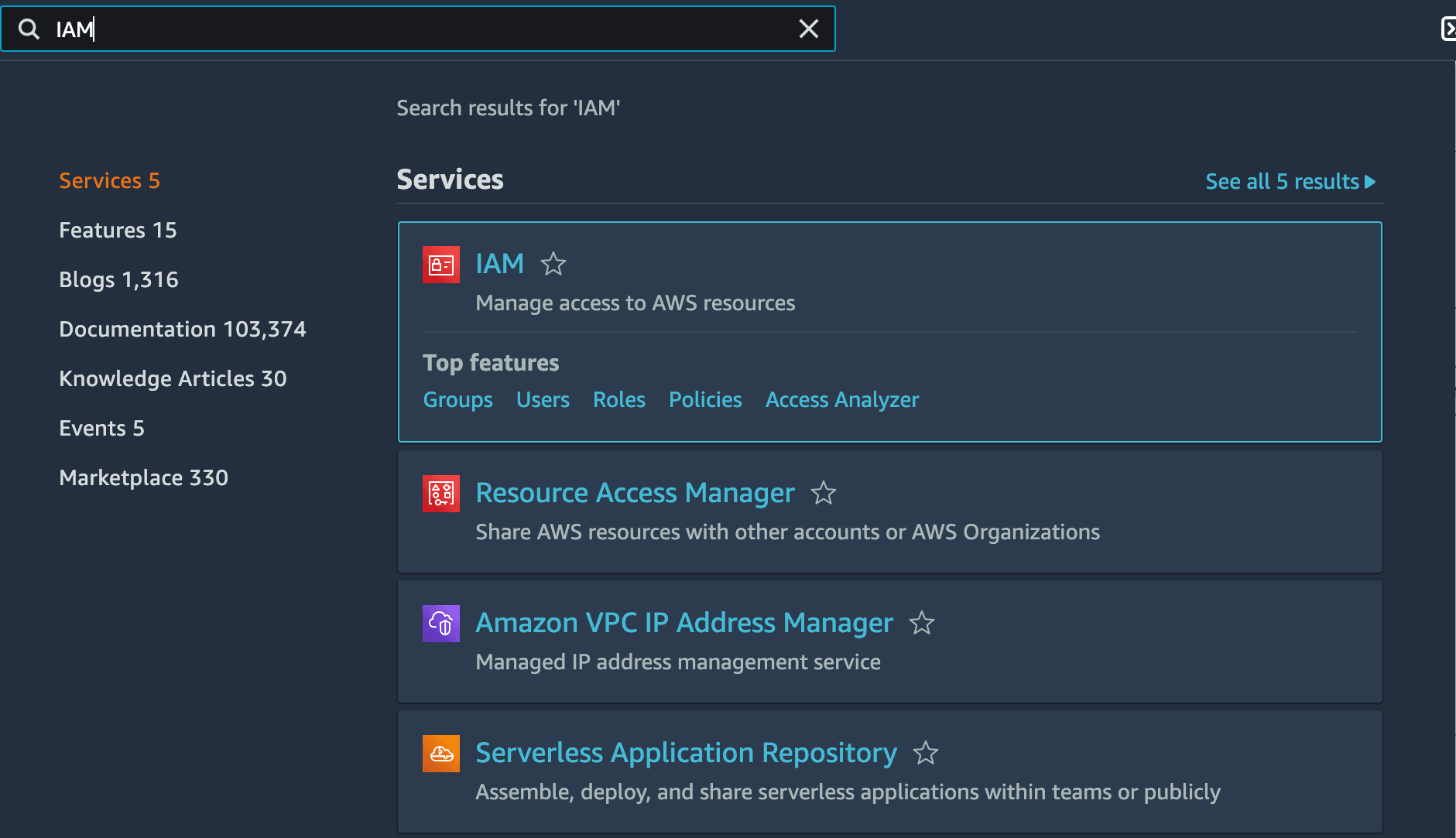Click 'Managed IP address management service' text
The width and height of the screenshot is (1456, 838).
(678, 662)
